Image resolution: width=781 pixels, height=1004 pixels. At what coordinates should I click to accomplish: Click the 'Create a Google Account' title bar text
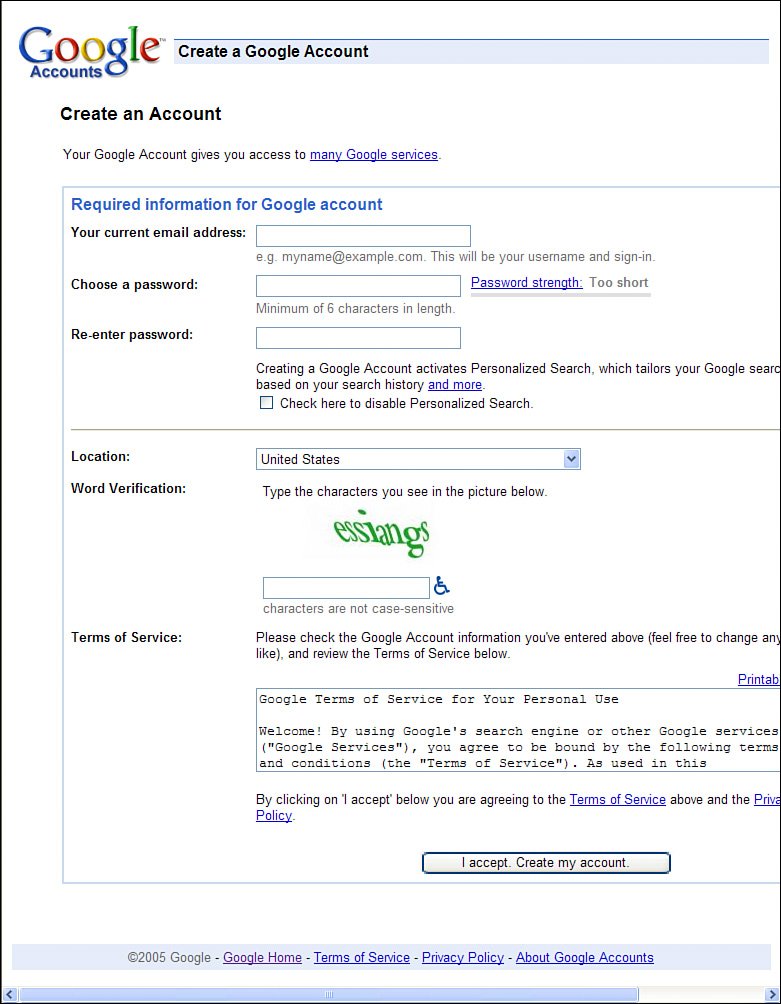click(273, 51)
